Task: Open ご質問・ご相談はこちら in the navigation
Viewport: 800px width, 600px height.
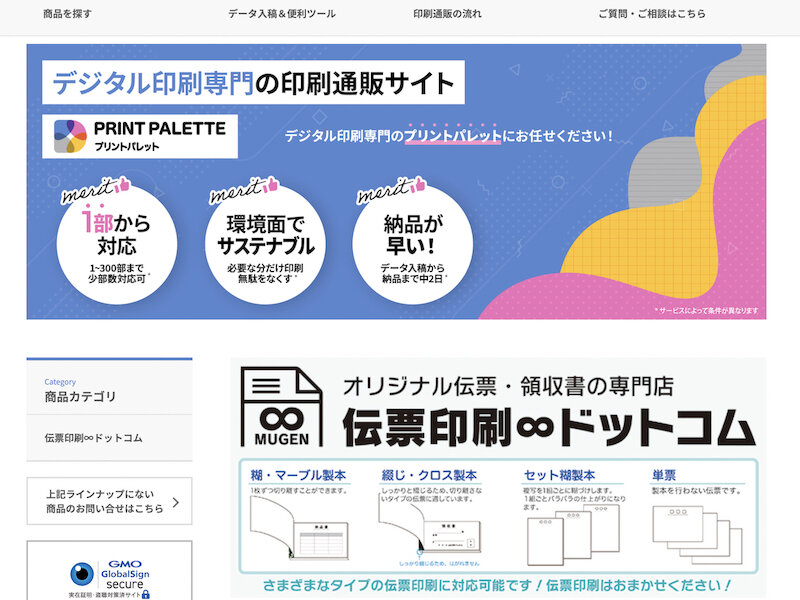Action: pyautogui.click(x=652, y=14)
